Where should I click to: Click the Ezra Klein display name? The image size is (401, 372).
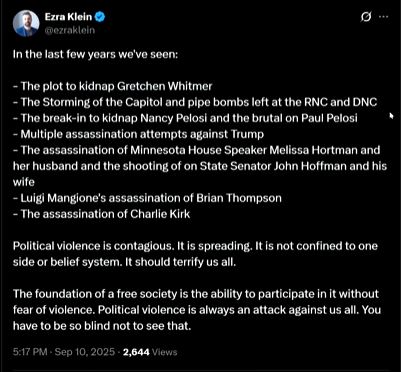(68, 16)
